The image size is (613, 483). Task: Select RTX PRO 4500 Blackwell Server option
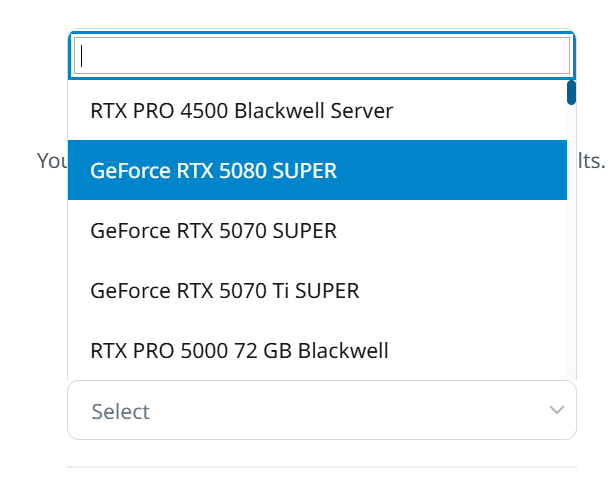[317, 110]
